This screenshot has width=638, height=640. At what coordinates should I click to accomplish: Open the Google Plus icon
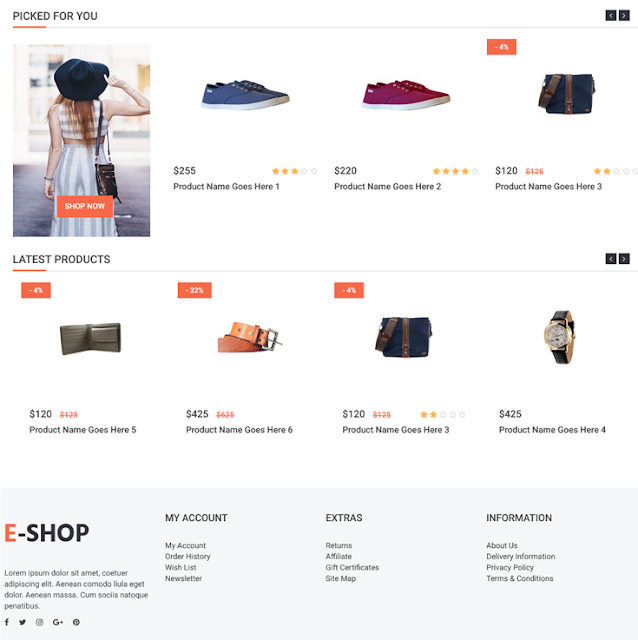(58, 622)
